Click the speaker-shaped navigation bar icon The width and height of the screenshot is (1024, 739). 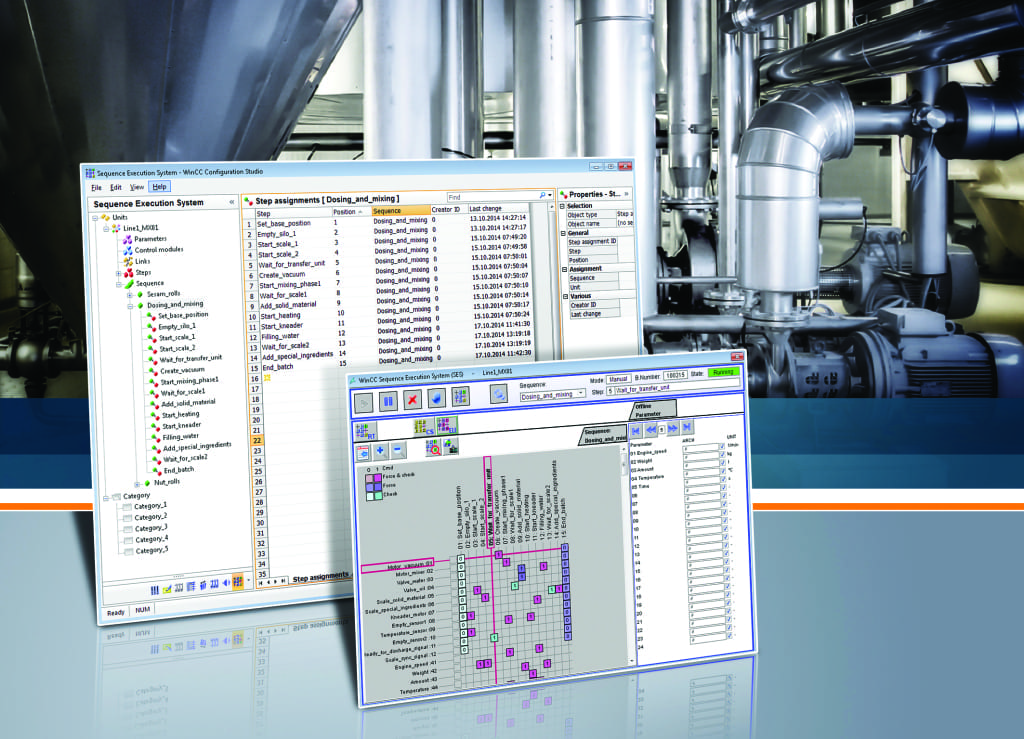(227, 582)
